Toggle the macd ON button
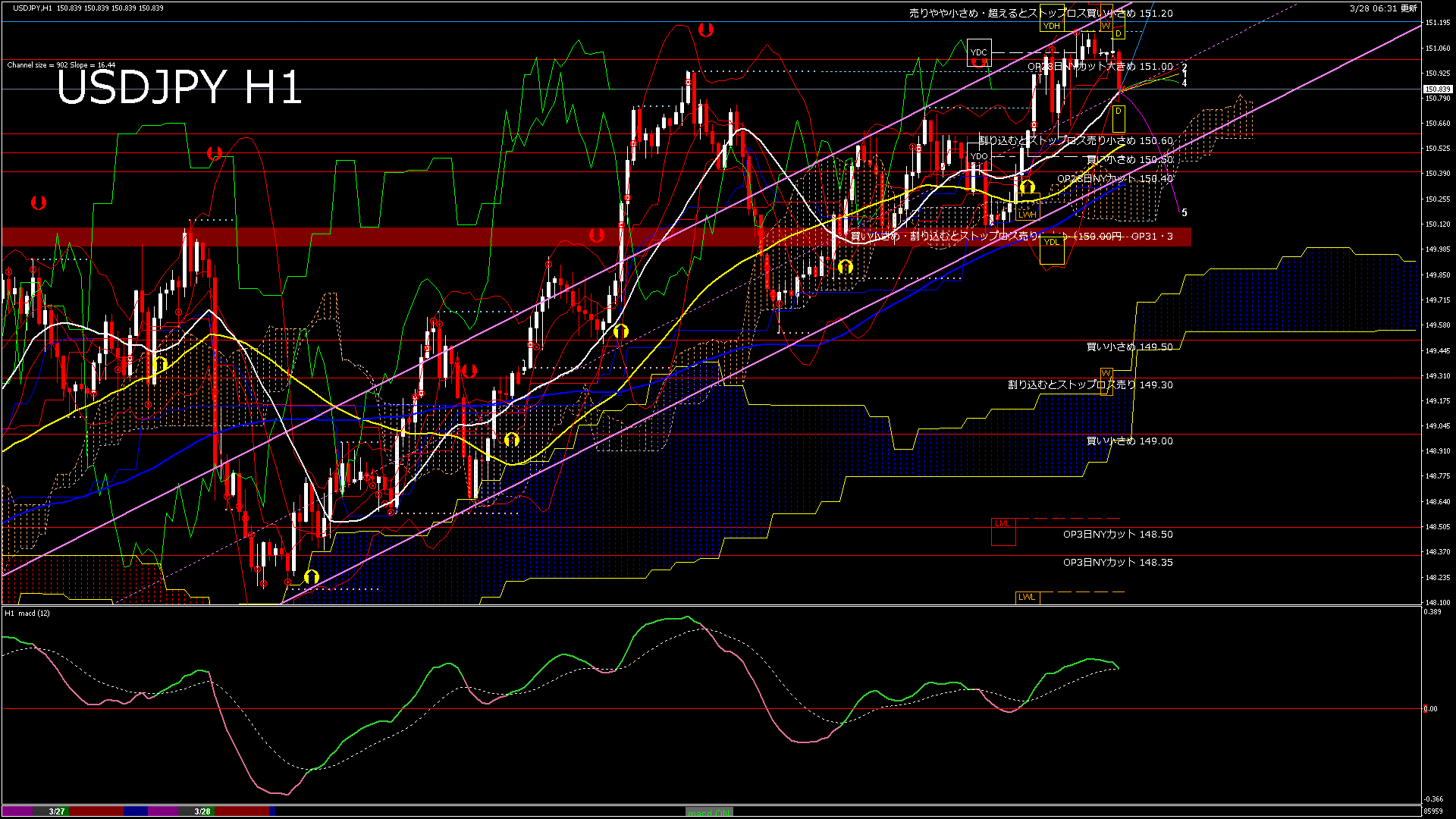The width and height of the screenshot is (1456, 819). [709, 812]
